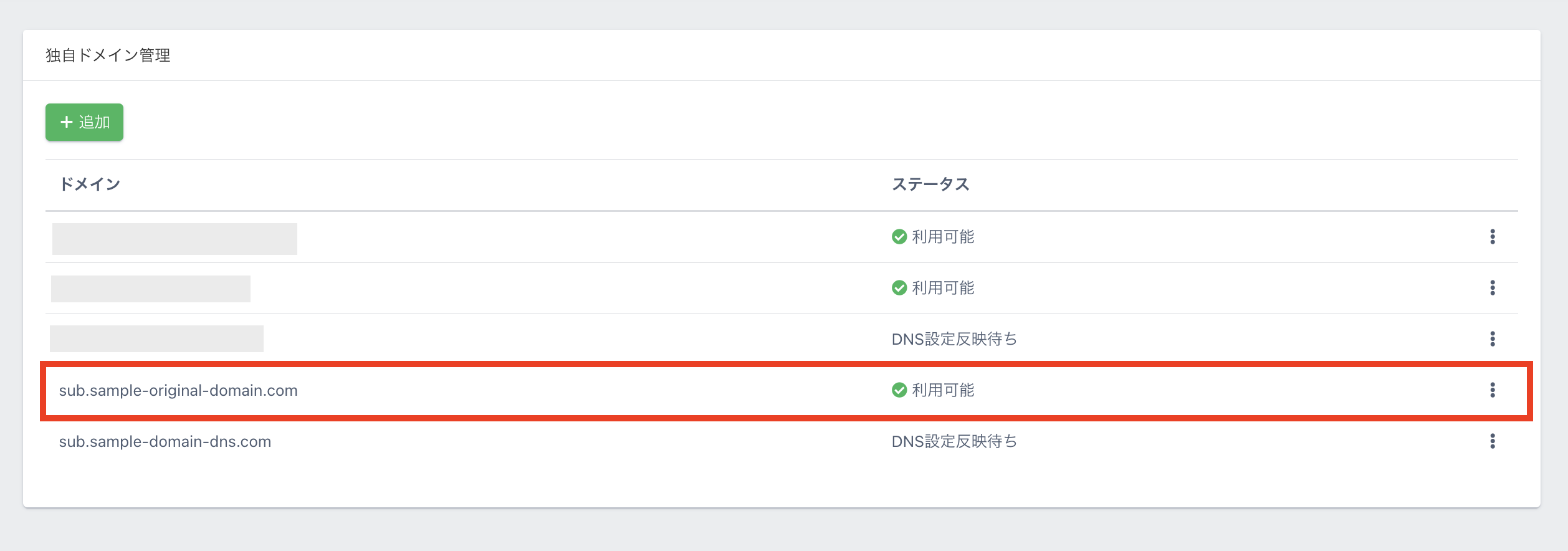Click the 独自ドメイン管理 panel title
Screen dimensions: 1568x551
point(108,55)
